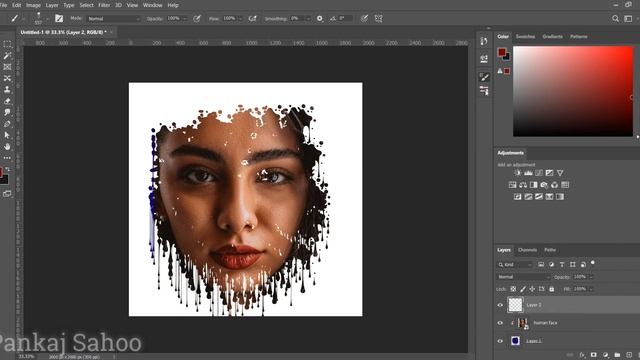This screenshot has width=640, height=360.
Task: Open the Brush Settings panel icon in options bar
Action: click(x=59, y=18)
